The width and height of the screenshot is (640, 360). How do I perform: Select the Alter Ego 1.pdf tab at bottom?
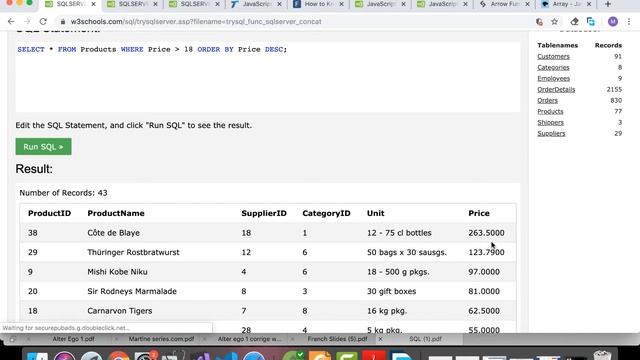click(x=73, y=339)
